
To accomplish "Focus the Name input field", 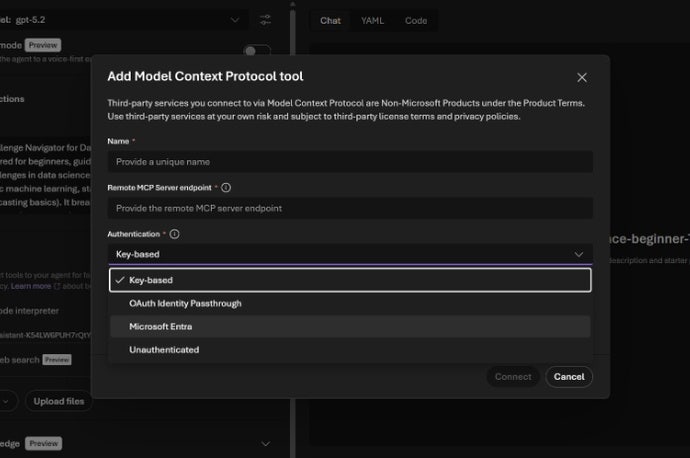I will (350, 162).
